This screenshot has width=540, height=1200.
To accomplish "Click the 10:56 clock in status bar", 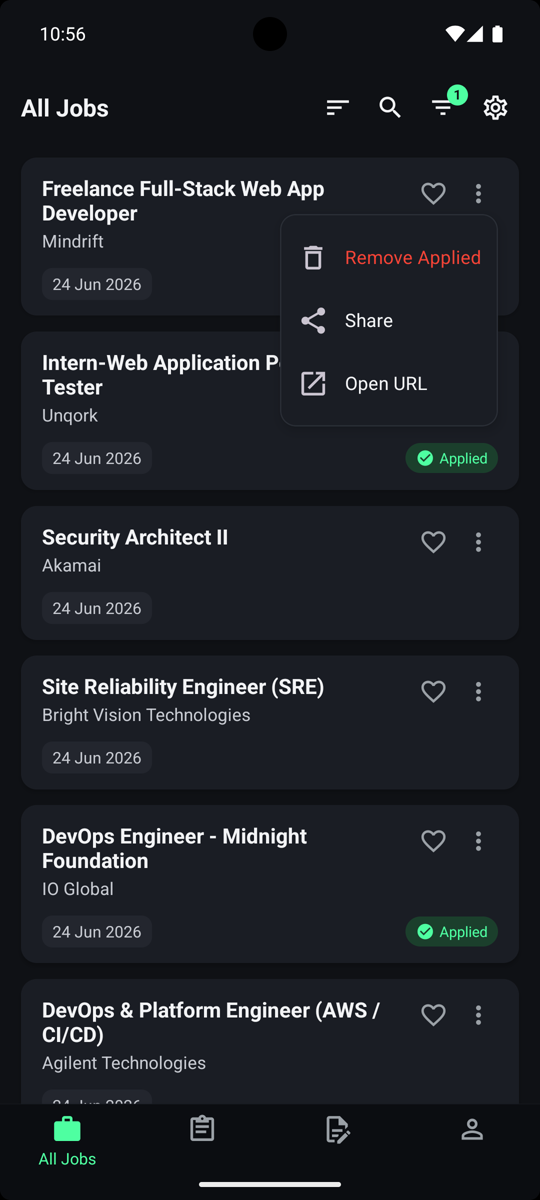I will [62, 34].
